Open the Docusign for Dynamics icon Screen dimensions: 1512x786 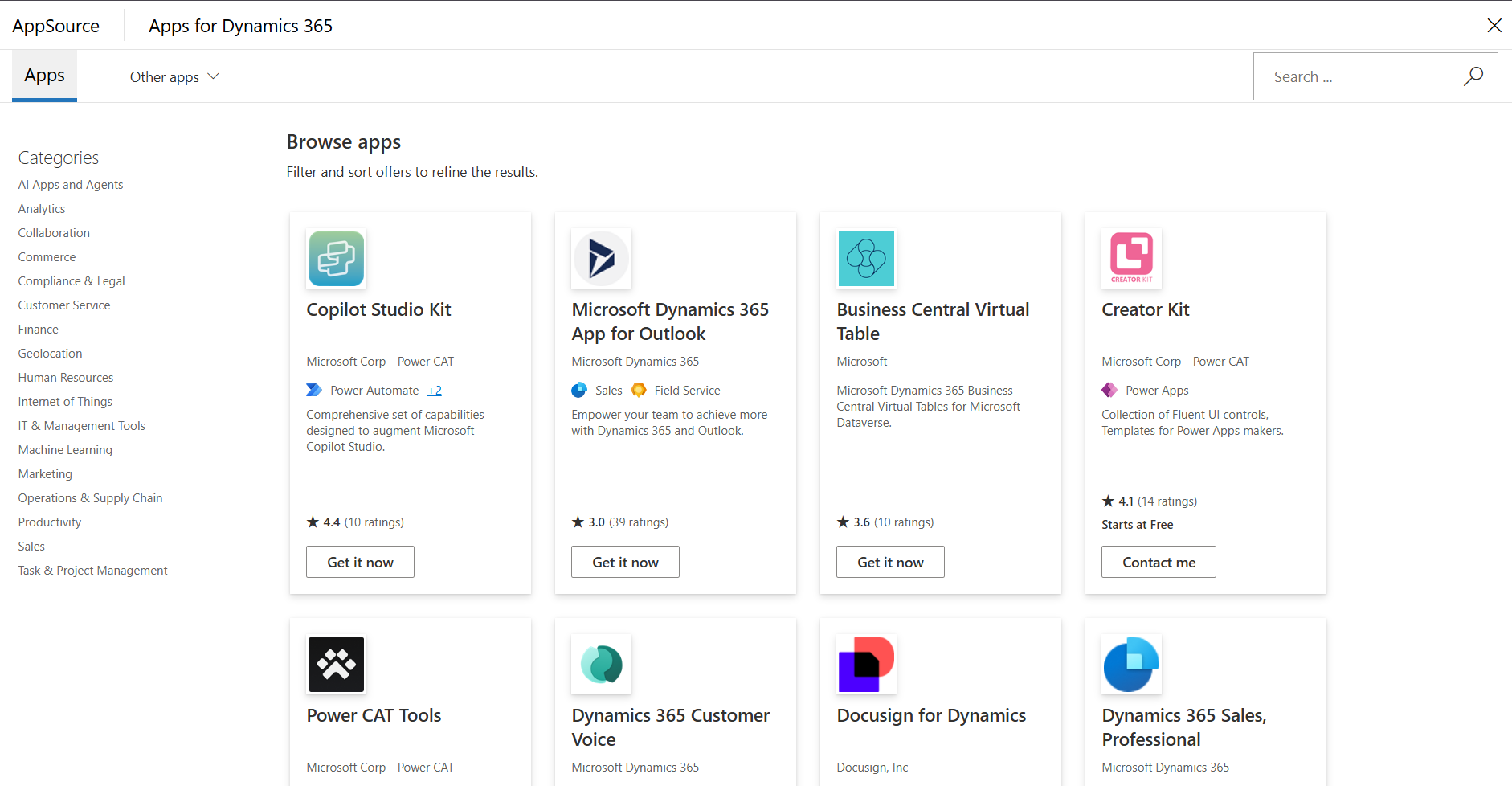(x=867, y=665)
